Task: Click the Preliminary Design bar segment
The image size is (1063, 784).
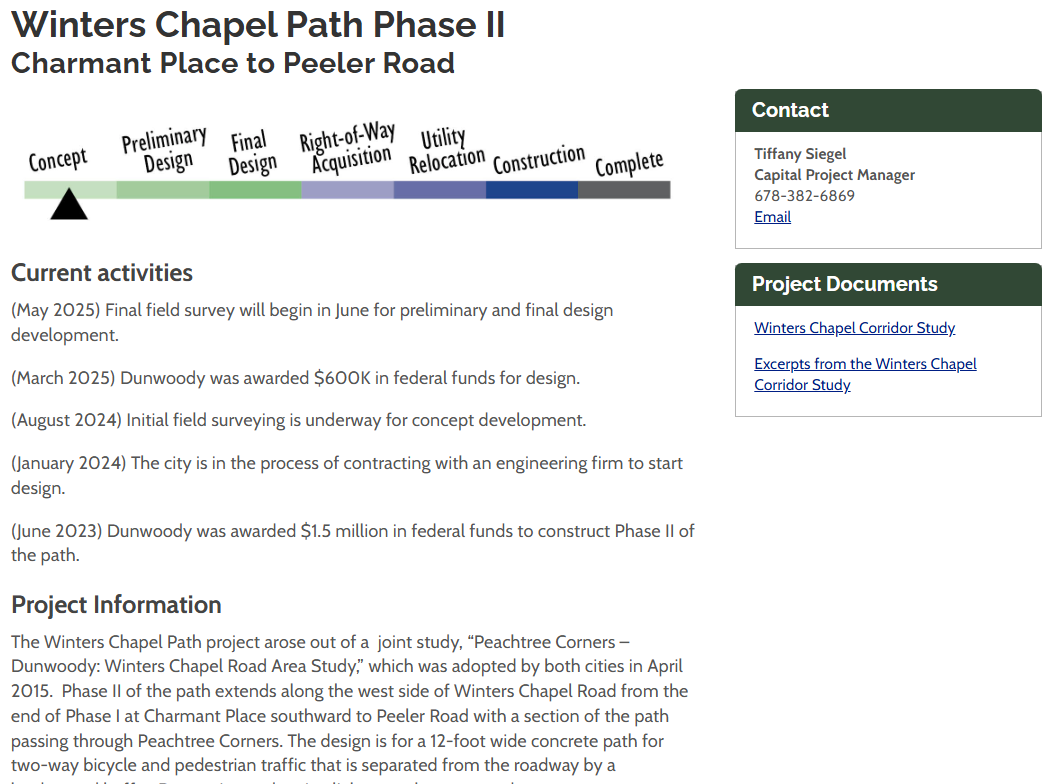Action: click(x=163, y=190)
